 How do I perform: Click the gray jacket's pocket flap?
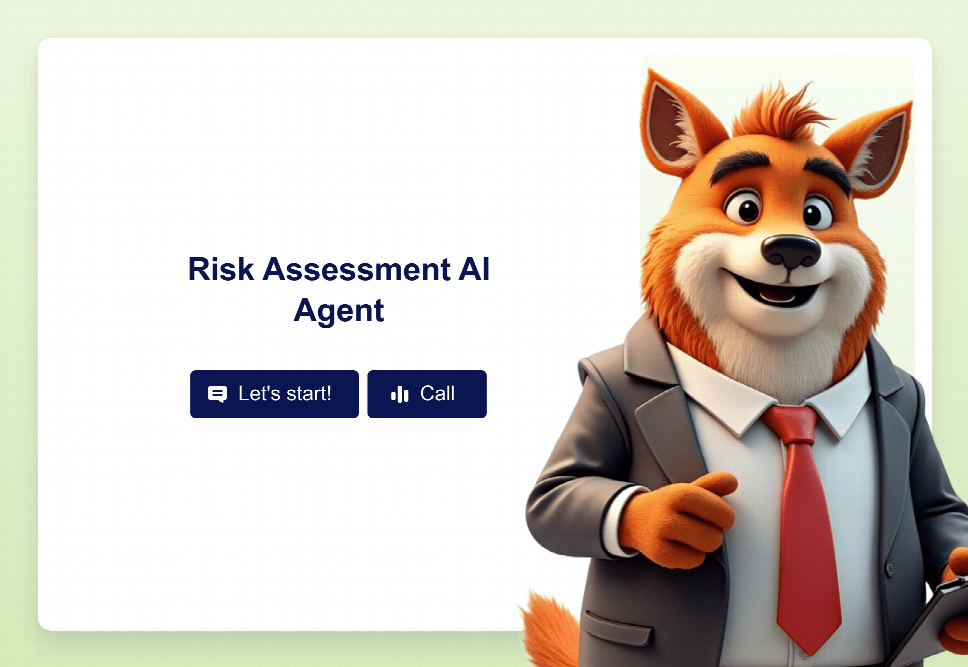pos(617,629)
